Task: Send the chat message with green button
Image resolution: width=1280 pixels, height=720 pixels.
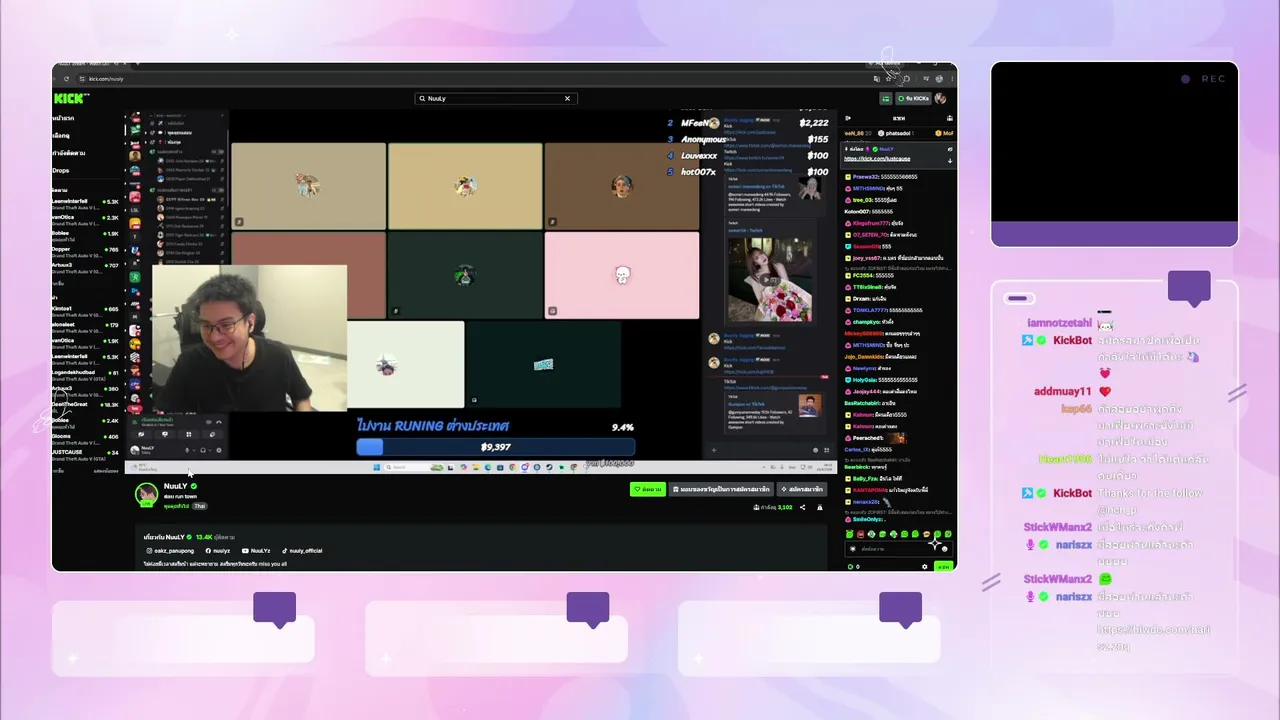Action: 943,566
